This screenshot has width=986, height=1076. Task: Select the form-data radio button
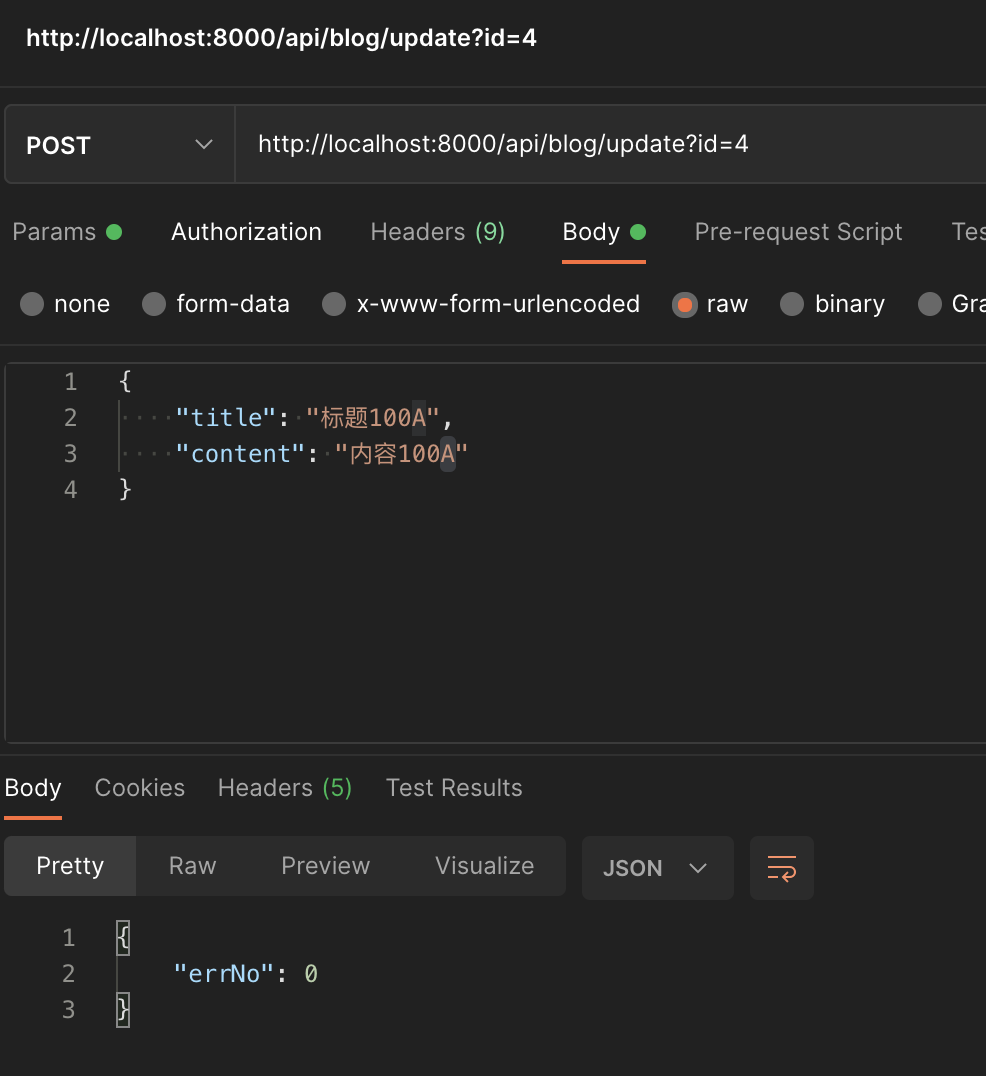point(154,304)
